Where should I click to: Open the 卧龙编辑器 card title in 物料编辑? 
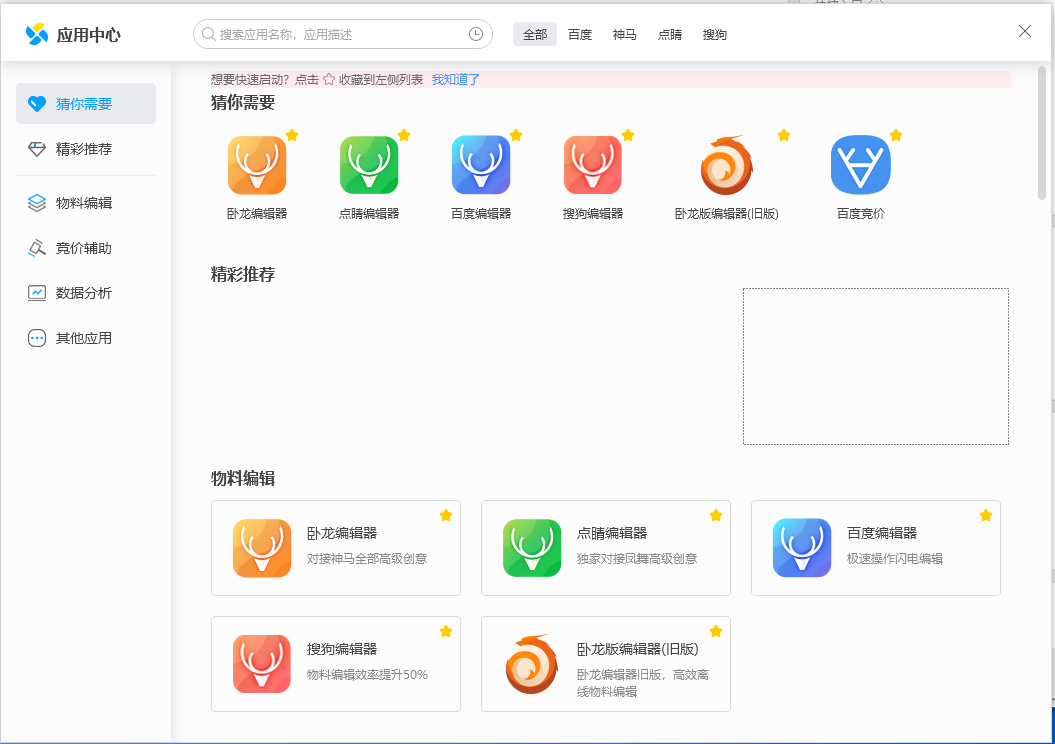click(x=342, y=533)
